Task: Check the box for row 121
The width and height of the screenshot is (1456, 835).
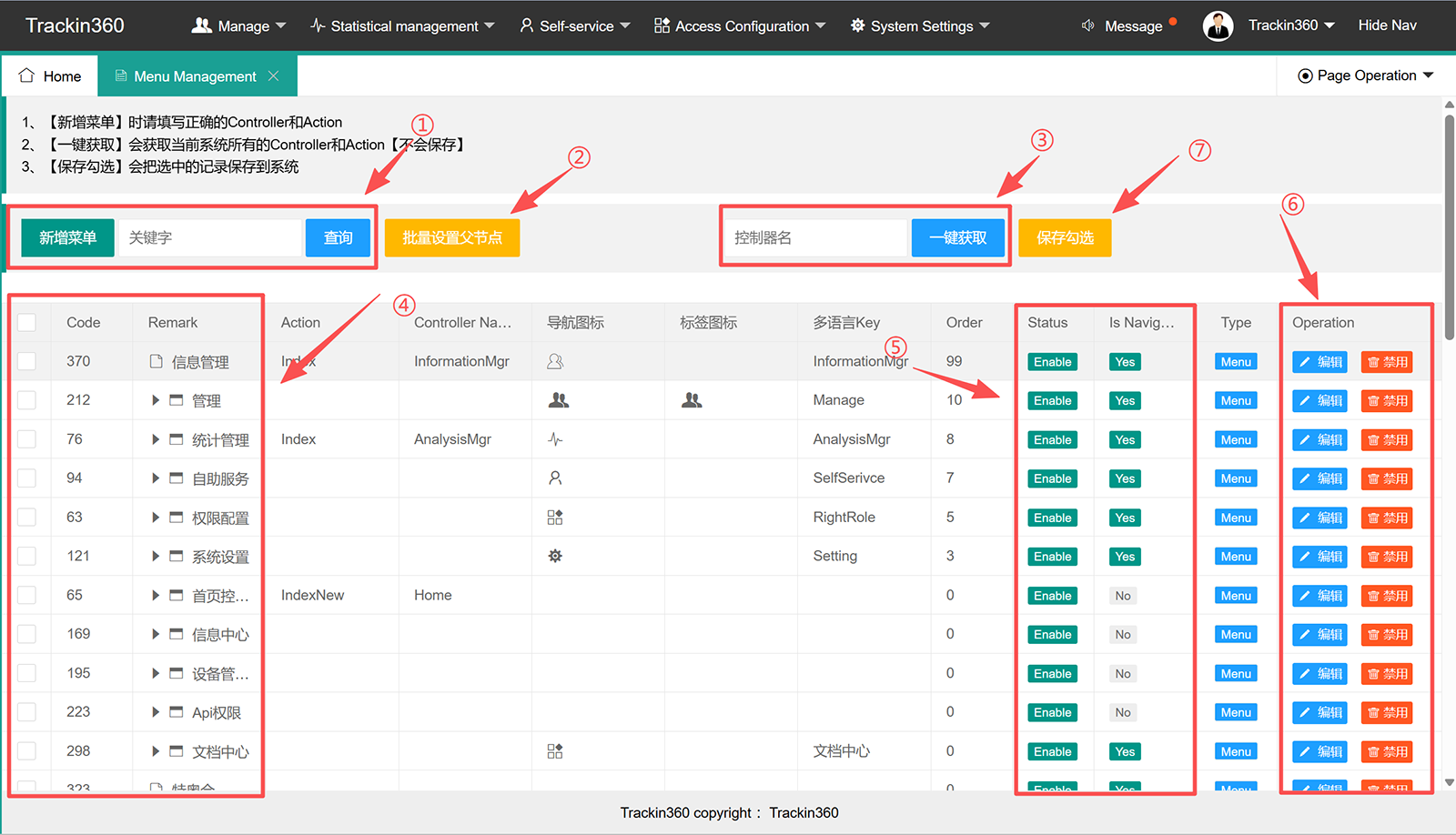Action: [27, 556]
